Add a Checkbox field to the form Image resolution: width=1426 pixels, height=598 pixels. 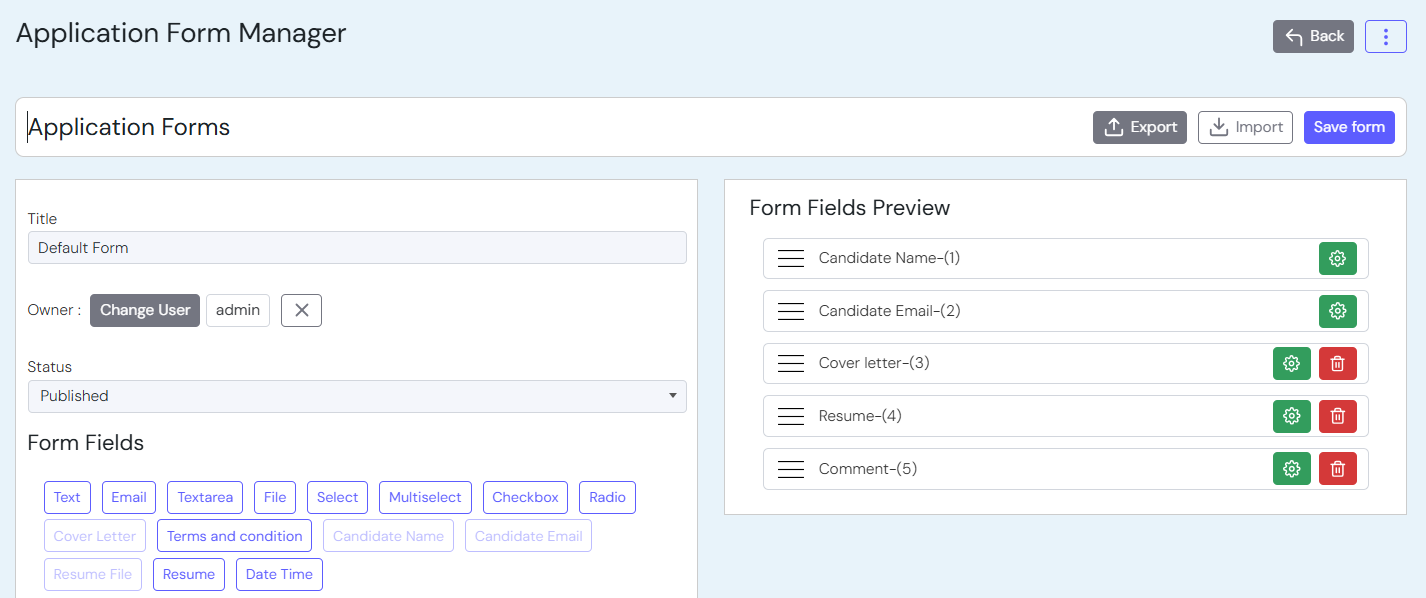coord(525,497)
